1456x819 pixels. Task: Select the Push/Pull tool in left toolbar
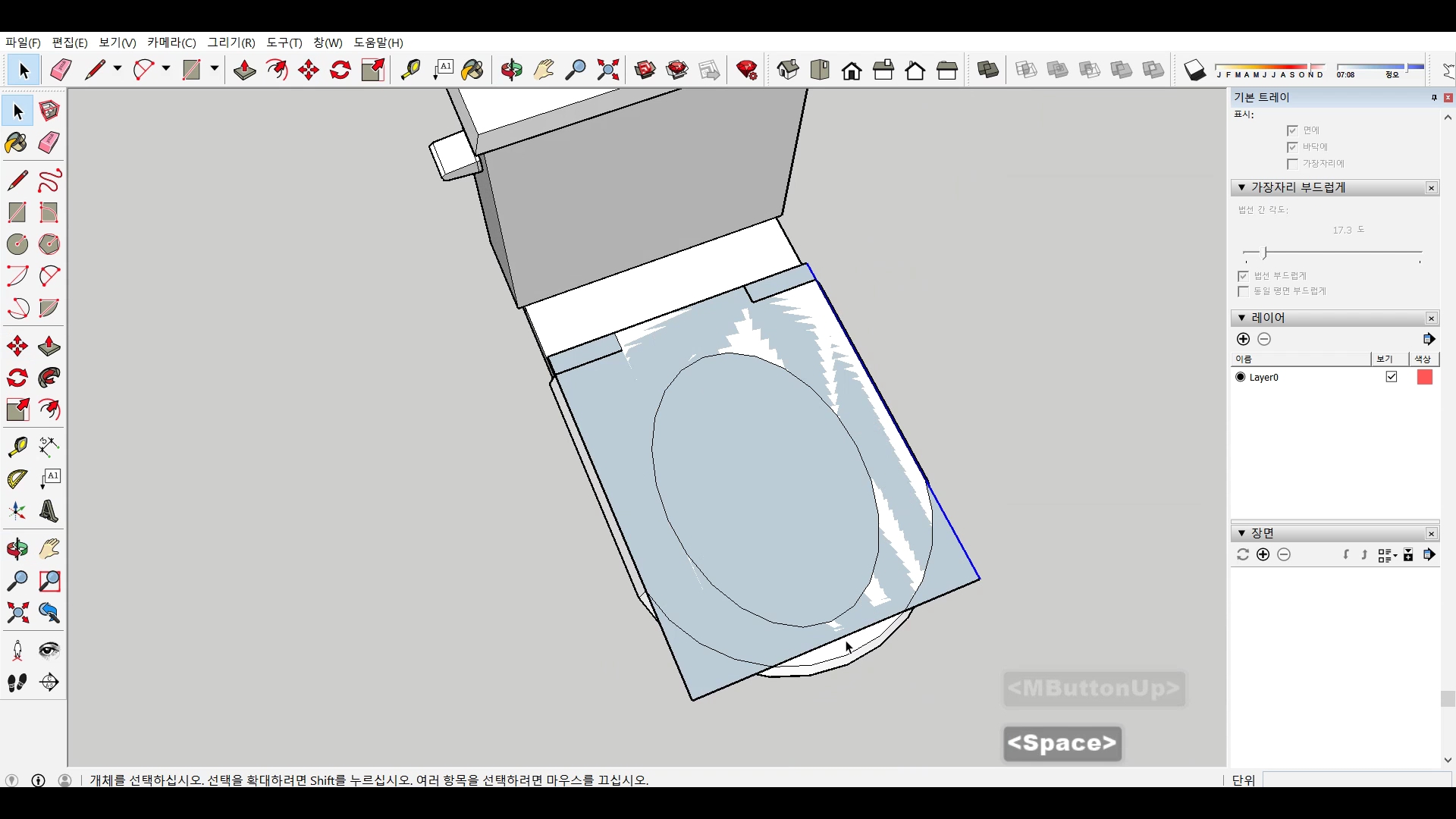[49, 347]
